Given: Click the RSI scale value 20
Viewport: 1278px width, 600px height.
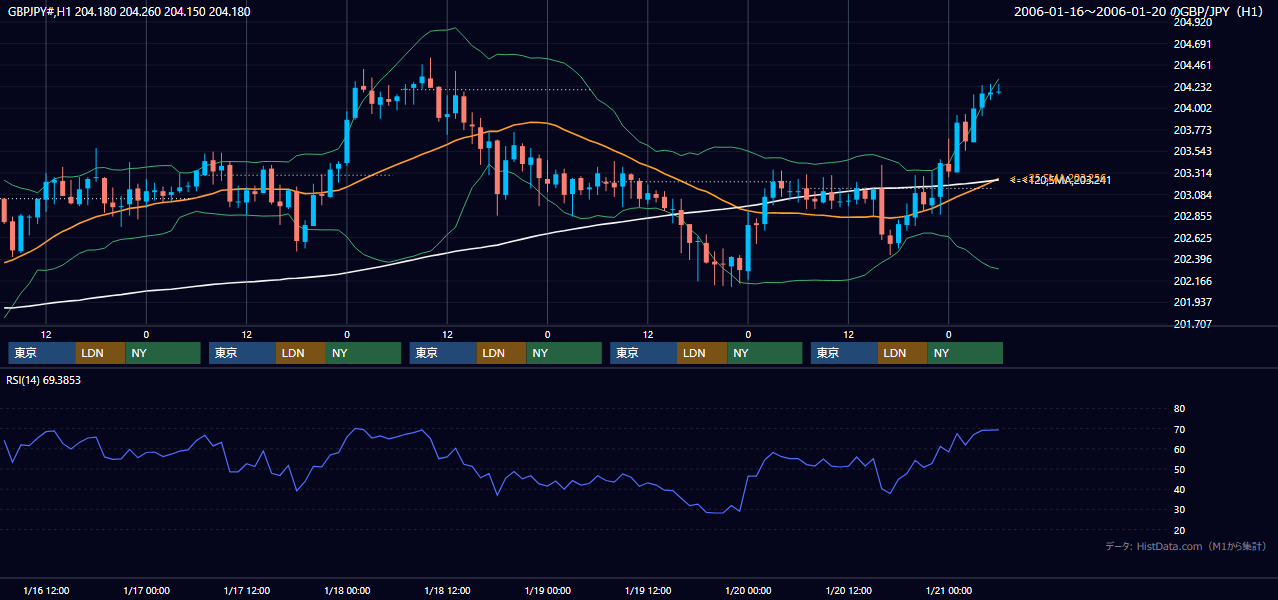Looking at the screenshot, I should (1179, 530).
